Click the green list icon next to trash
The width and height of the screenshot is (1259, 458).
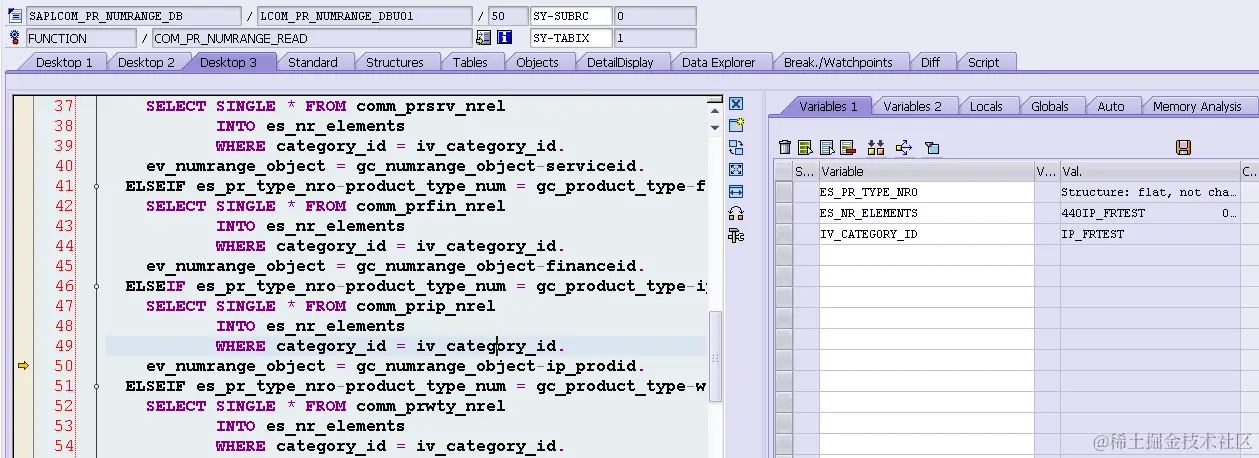click(x=805, y=147)
